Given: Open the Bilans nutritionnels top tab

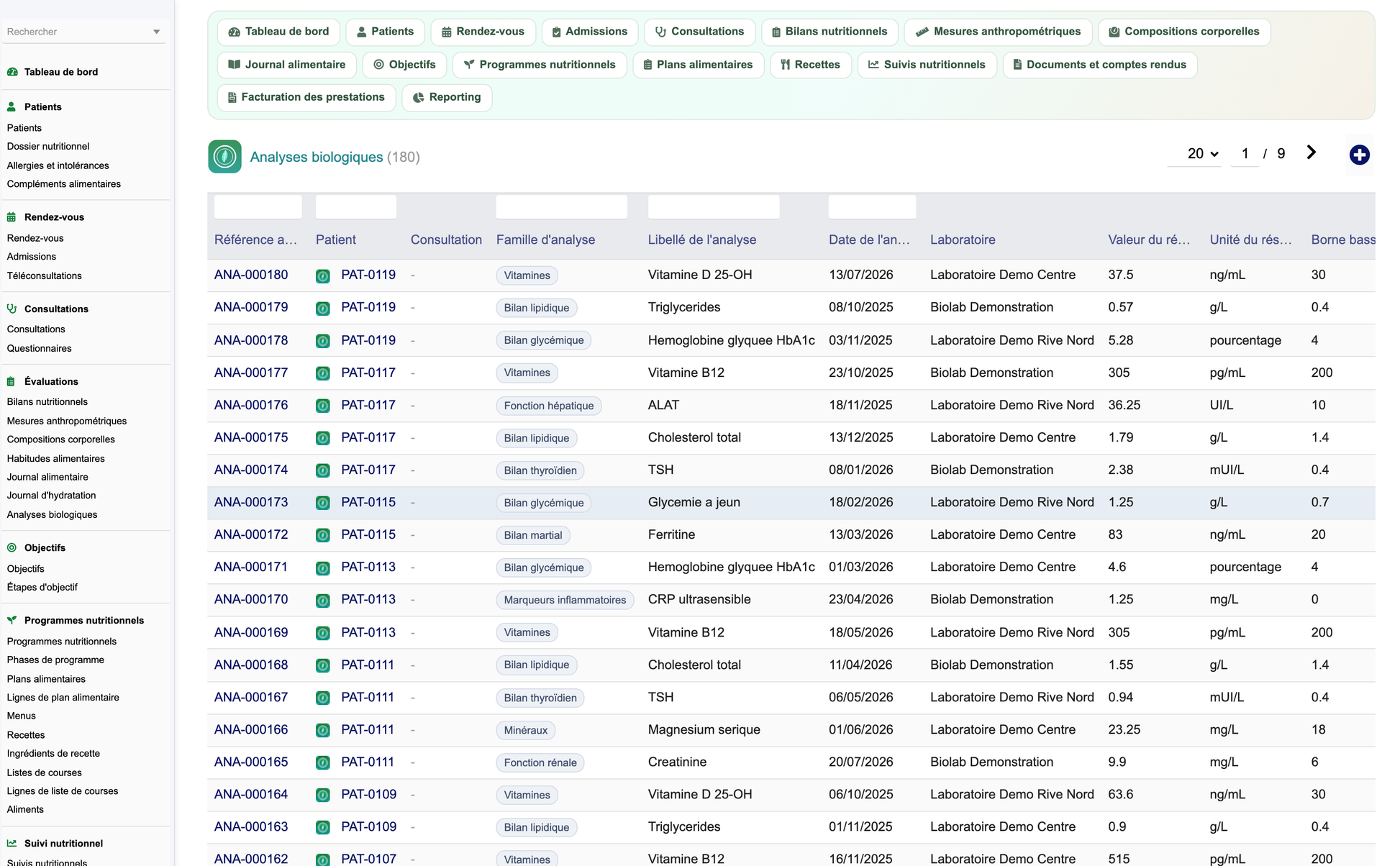Looking at the screenshot, I should (829, 32).
